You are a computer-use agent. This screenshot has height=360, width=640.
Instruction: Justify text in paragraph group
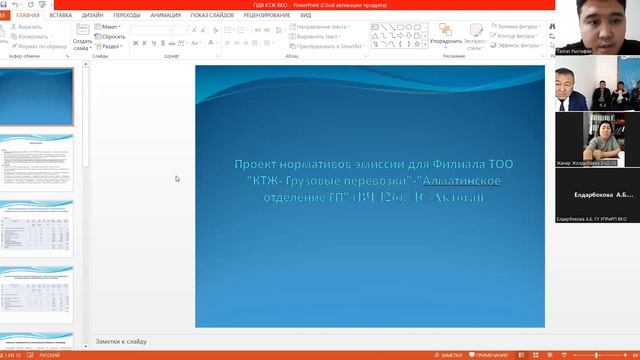(255, 43)
